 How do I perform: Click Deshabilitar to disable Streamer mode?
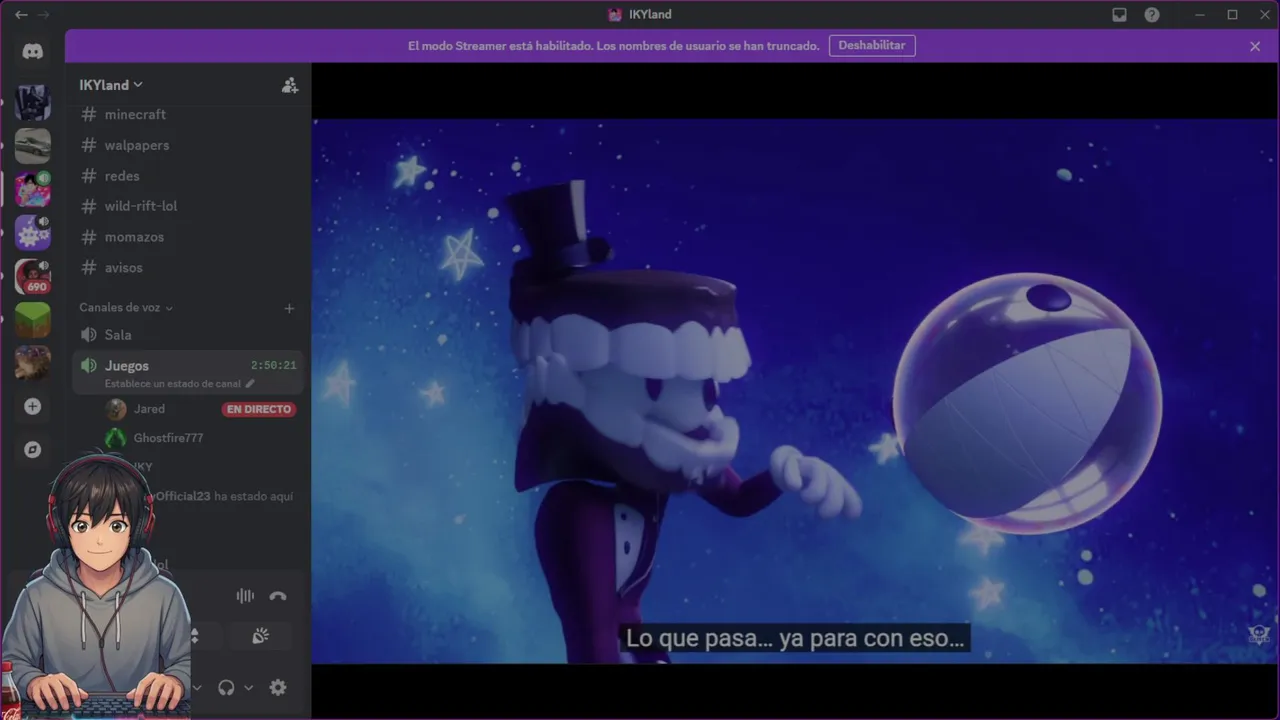pos(872,46)
